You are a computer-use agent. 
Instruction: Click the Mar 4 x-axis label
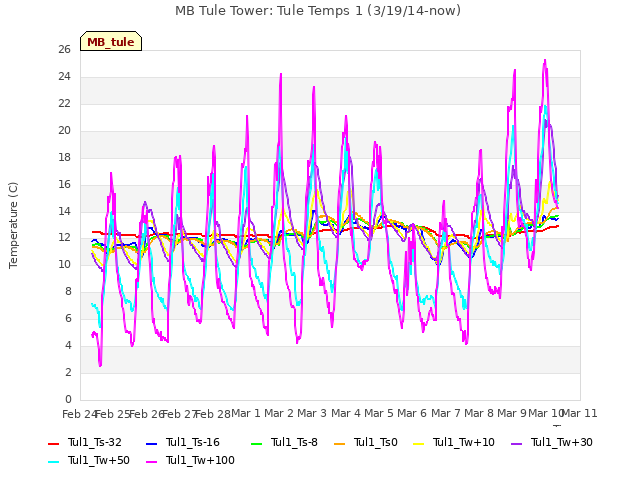click(346, 413)
